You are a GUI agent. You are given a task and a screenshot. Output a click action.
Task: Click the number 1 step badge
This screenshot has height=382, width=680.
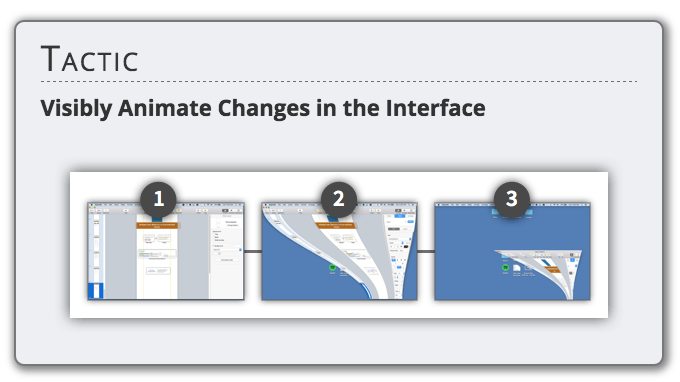[x=158, y=199]
